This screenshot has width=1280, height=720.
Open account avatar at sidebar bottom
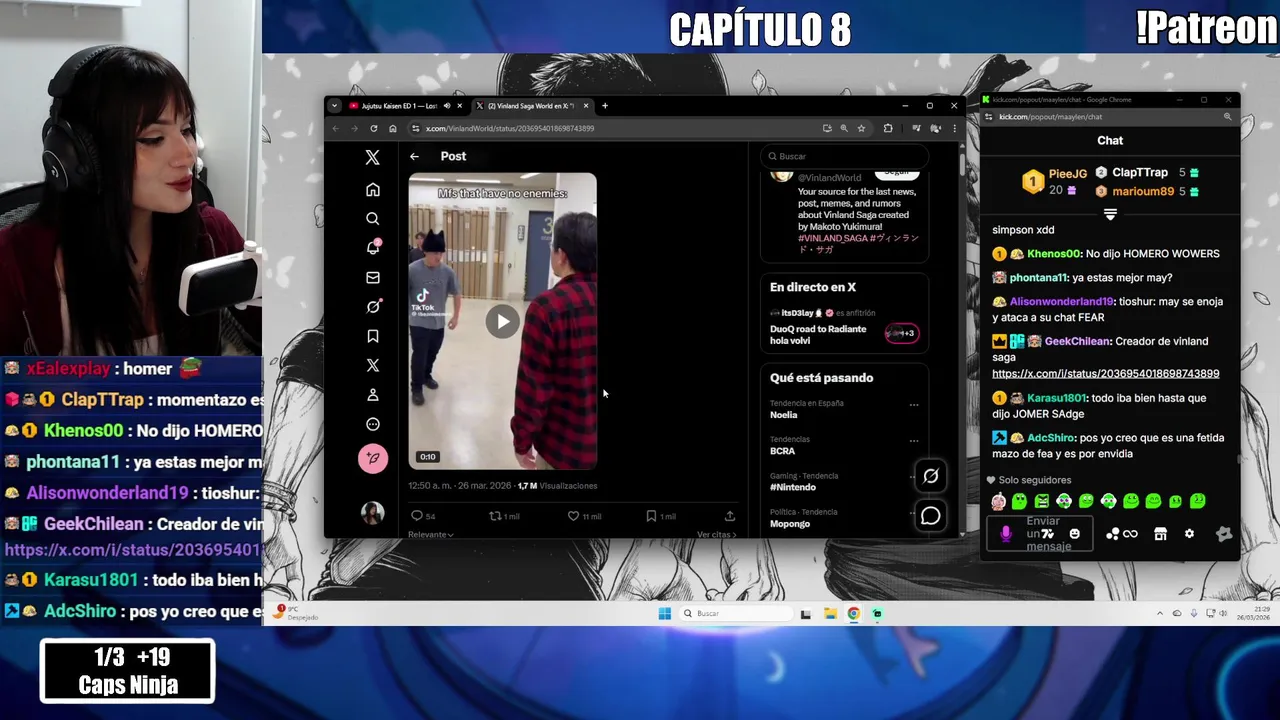[372, 513]
